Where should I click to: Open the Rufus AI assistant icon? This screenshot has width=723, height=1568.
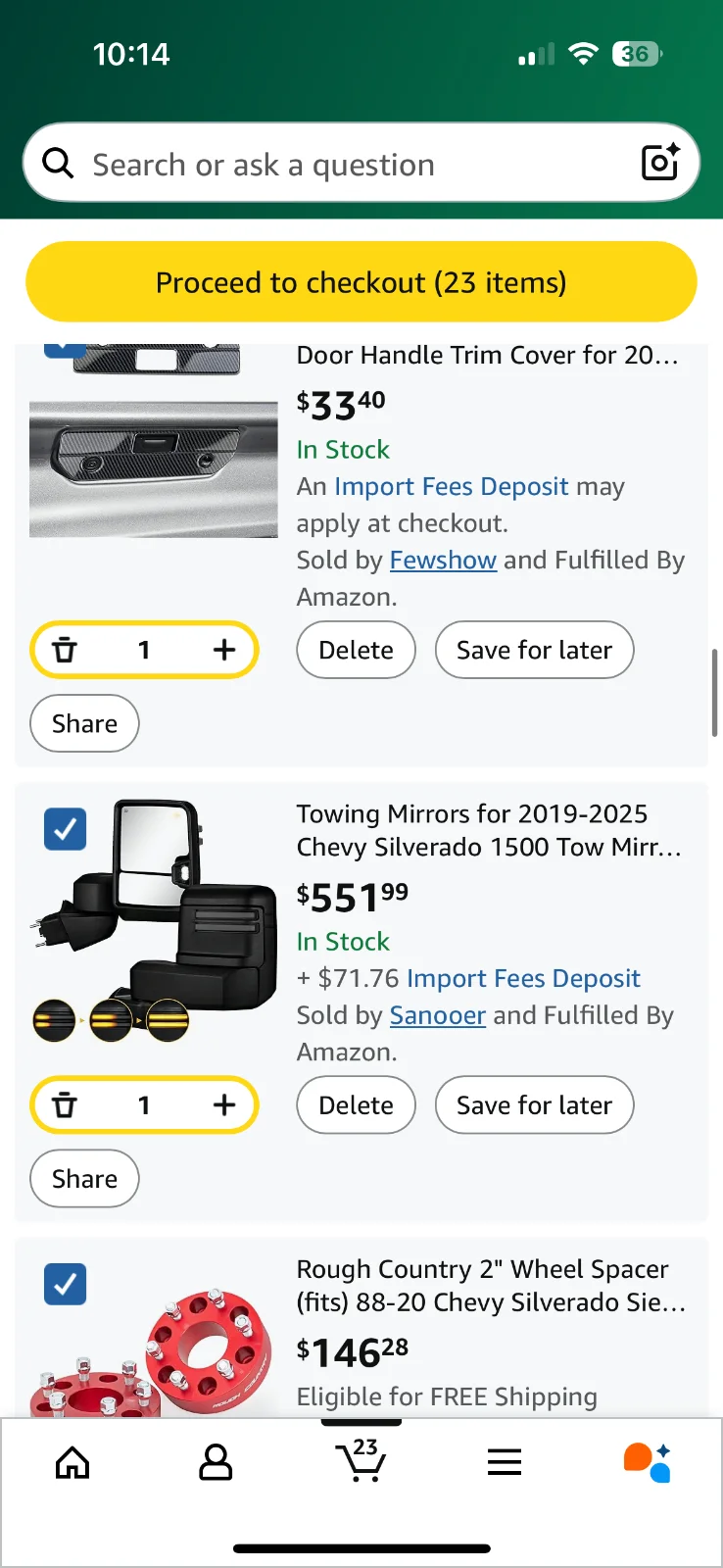pyautogui.click(x=648, y=1462)
